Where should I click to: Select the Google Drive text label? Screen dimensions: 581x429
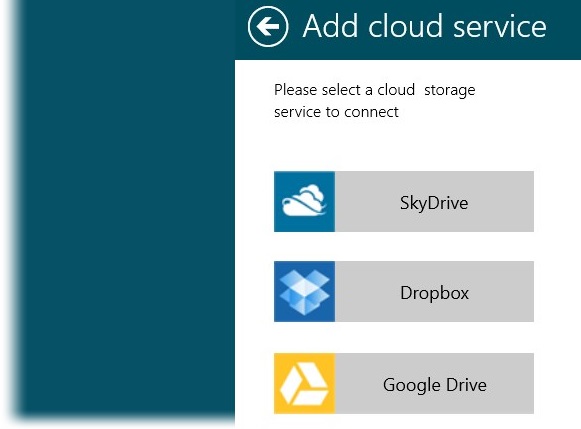pyautogui.click(x=435, y=385)
